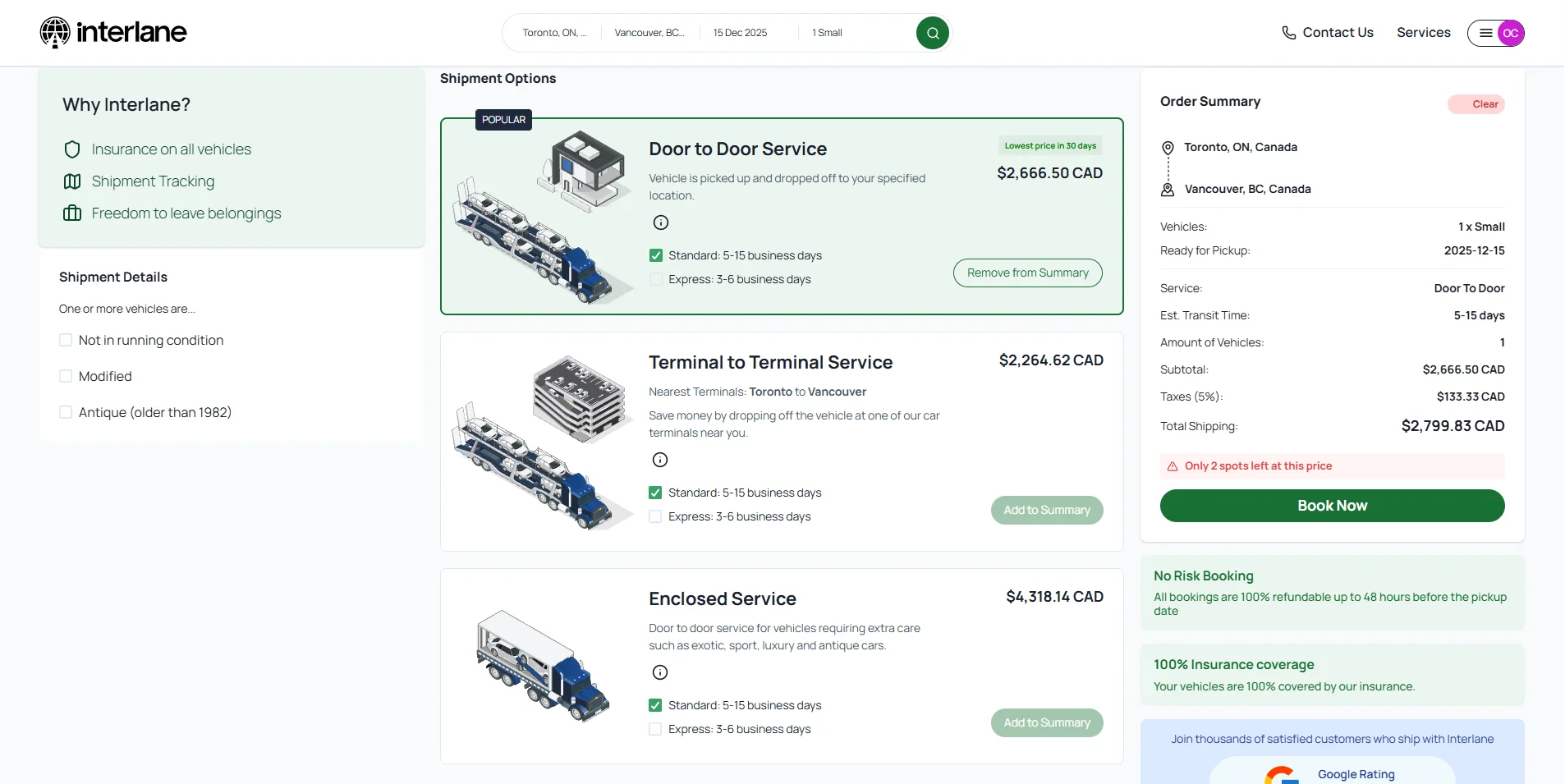Click Remove from Summary on Door to Door
1565x784 pixels.
[1027, 273]
